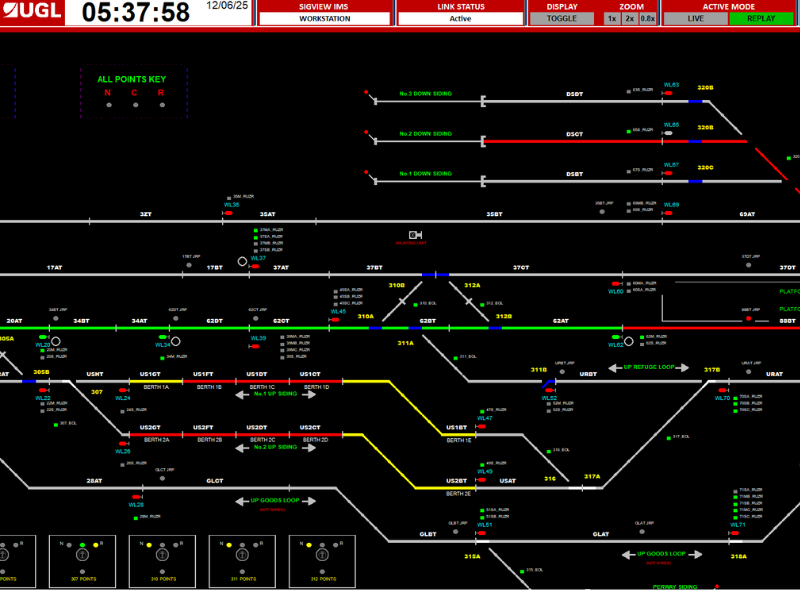Set zoom to 1x

click(x=612, y=18)
